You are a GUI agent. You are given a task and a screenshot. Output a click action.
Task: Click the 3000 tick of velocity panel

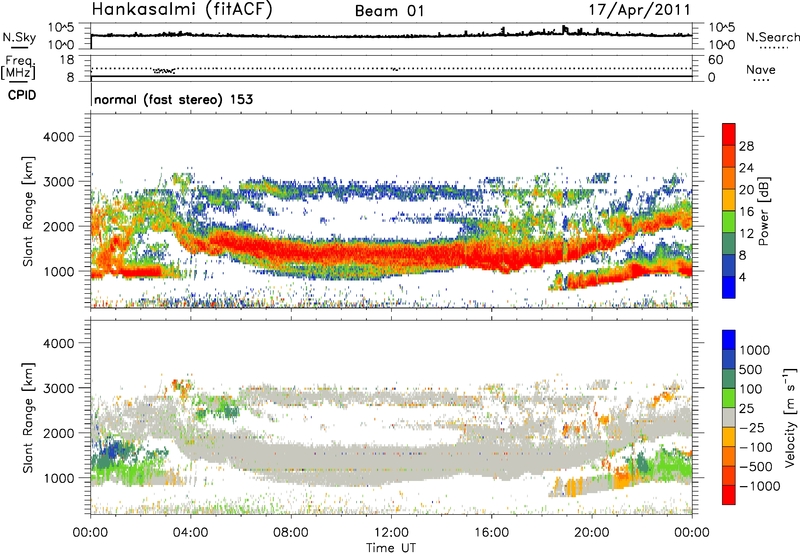58,388
